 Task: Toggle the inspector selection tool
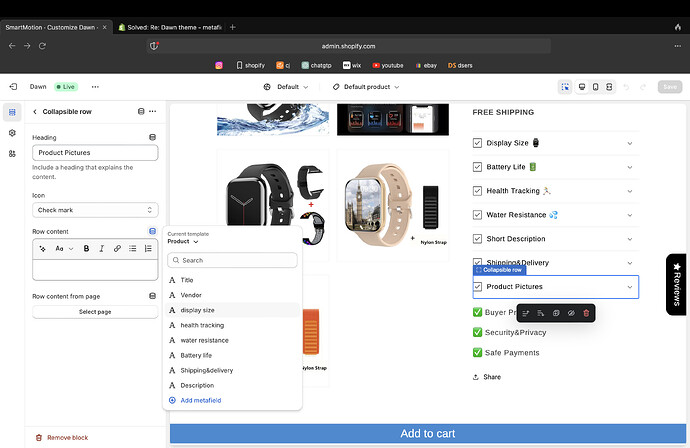[x=565, y=87]
